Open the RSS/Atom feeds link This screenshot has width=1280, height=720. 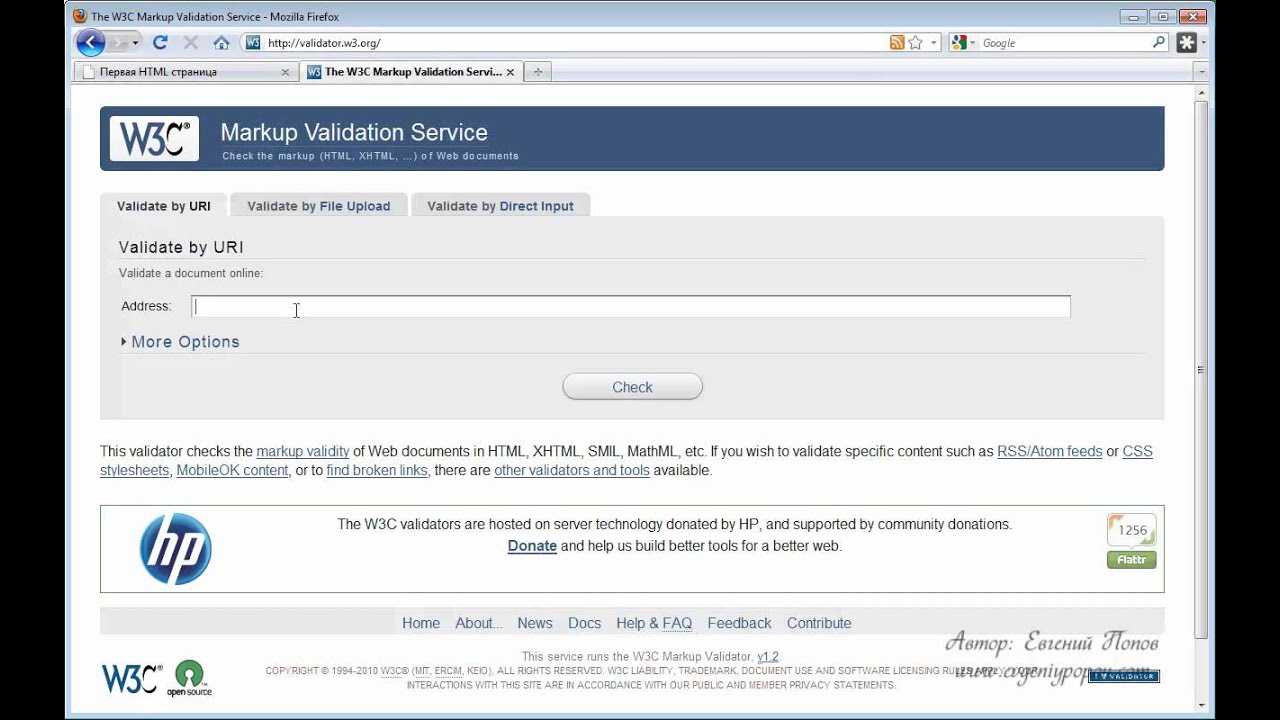click(x=1049, y=452)
